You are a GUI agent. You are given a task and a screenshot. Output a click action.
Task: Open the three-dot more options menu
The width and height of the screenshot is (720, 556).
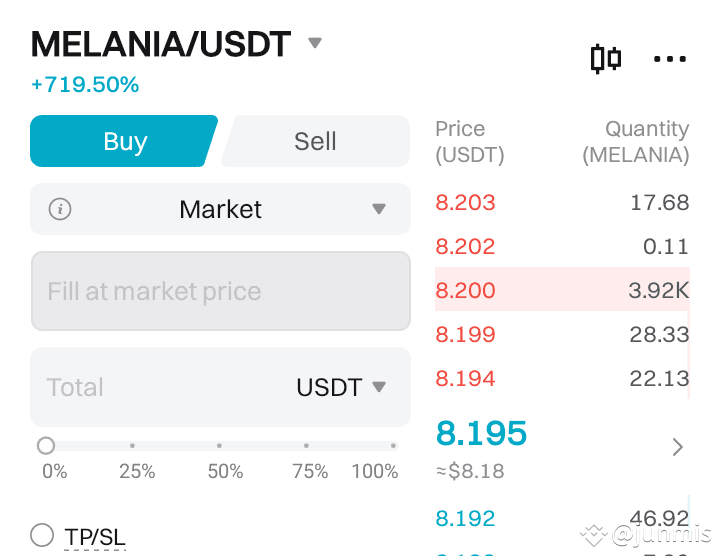(x=670, y=59)
